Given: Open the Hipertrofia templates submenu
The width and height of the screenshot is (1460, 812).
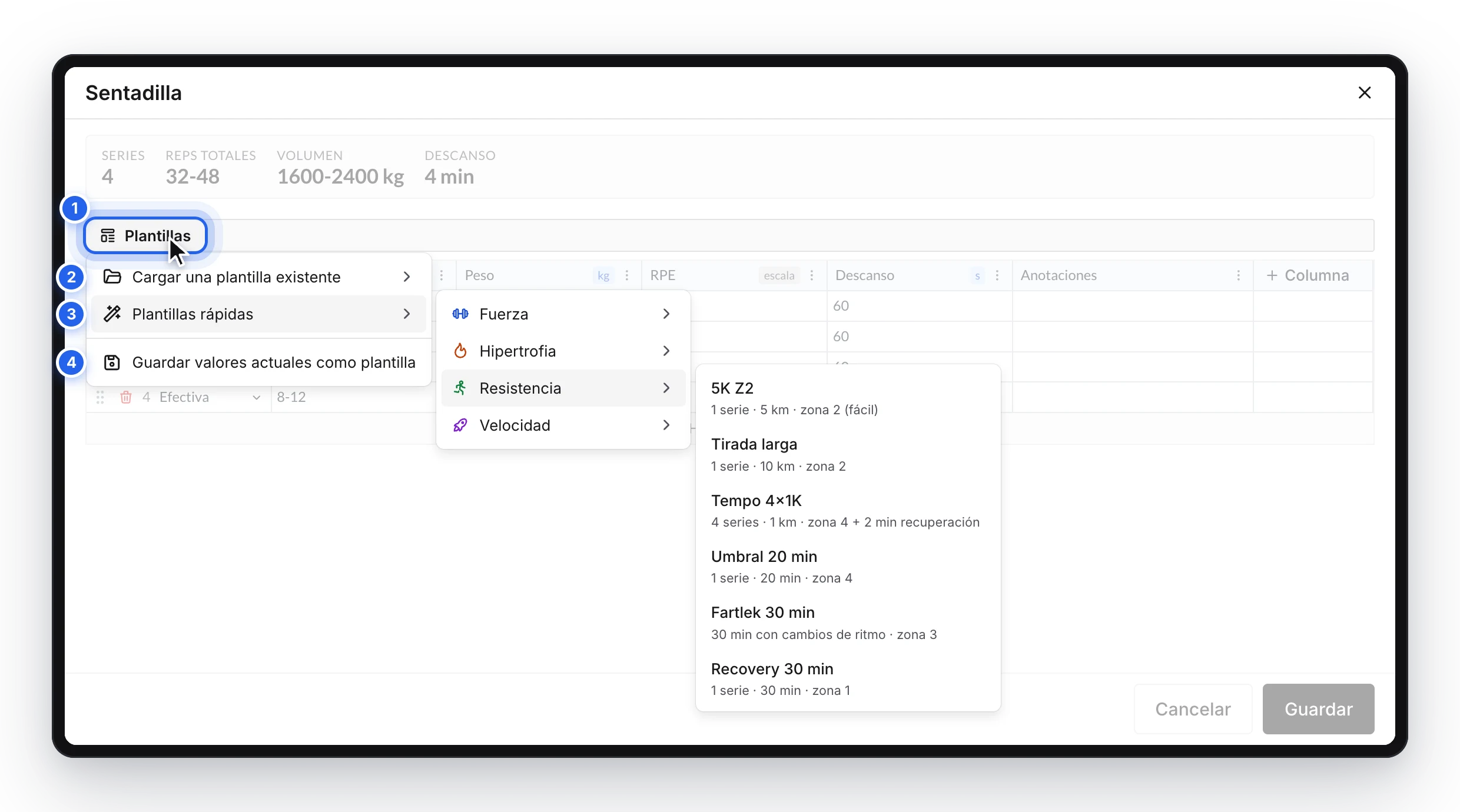Looking at the screenshot, I should tap(563, 351).
